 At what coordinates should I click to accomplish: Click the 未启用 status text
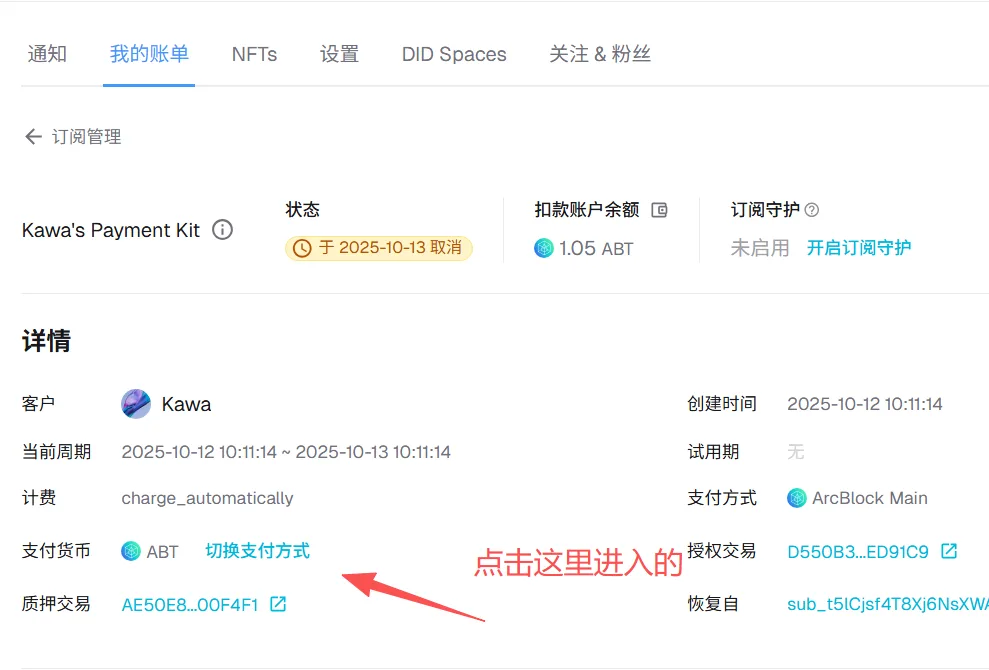[760, 248]
